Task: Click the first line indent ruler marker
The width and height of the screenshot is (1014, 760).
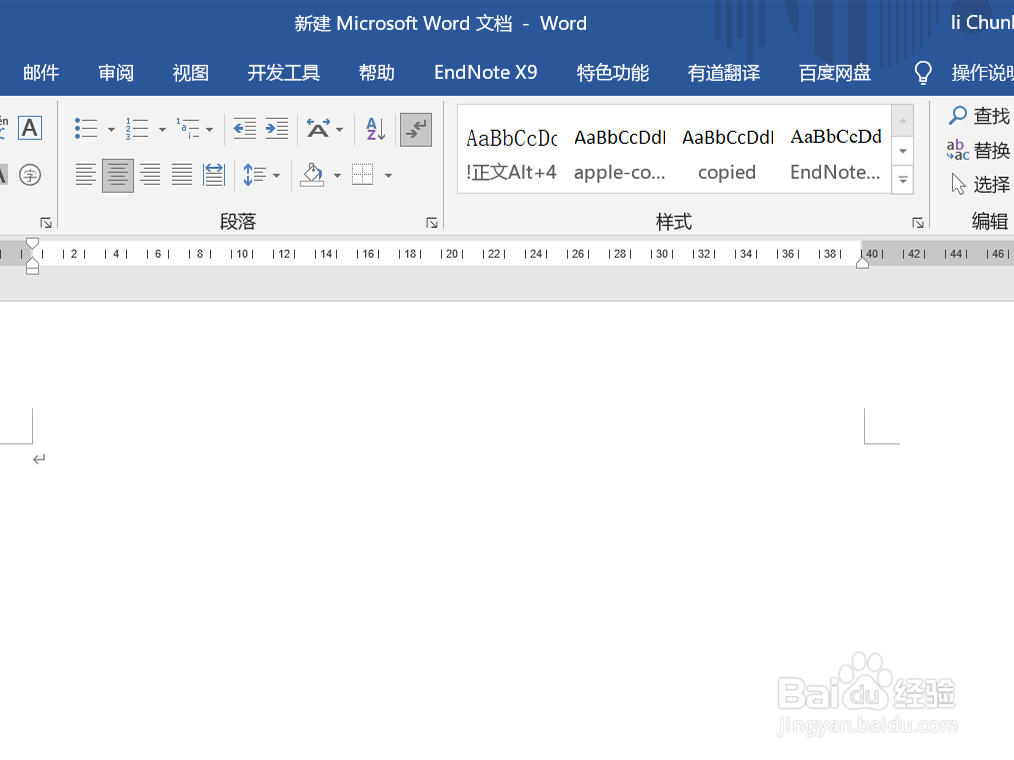Action: click(32, 244)
